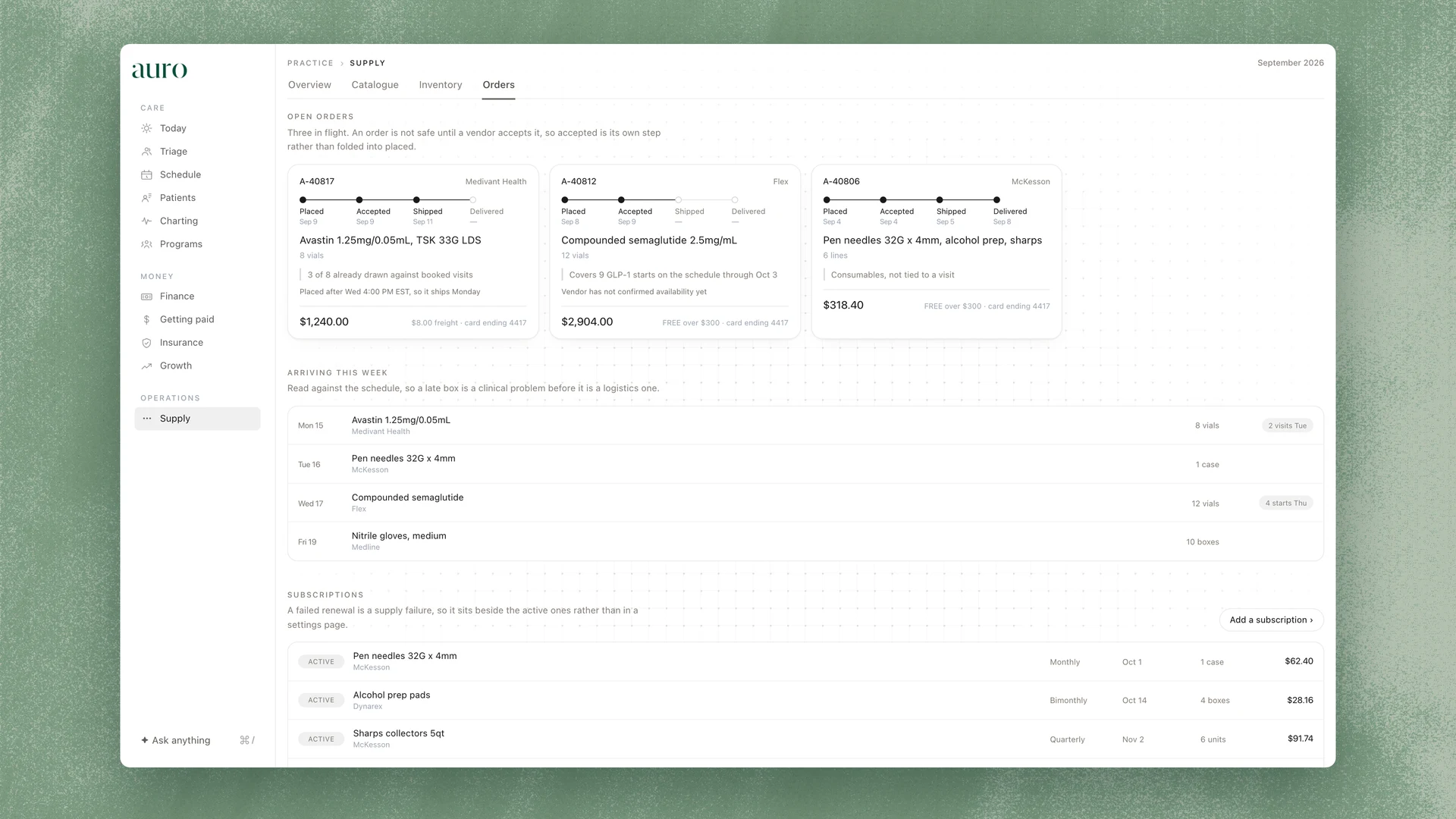Click the Growth trend arrow icon
Viewport: 1456px width, 819px height.
point(146,366)
